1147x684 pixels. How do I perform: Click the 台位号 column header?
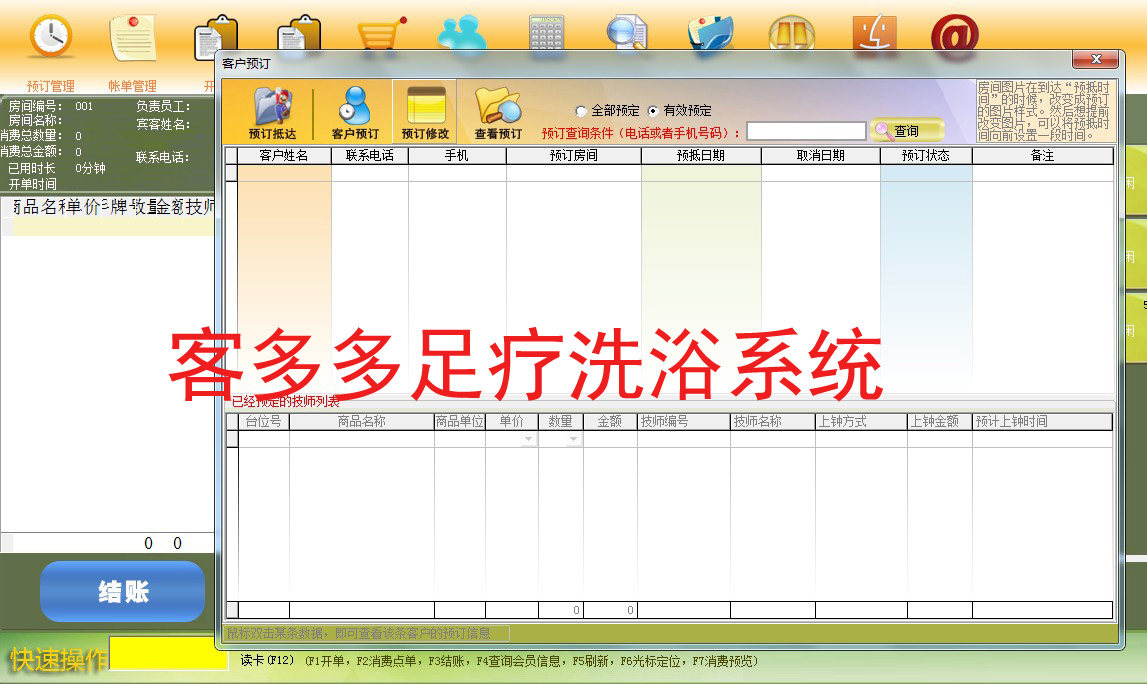(263, 421)
